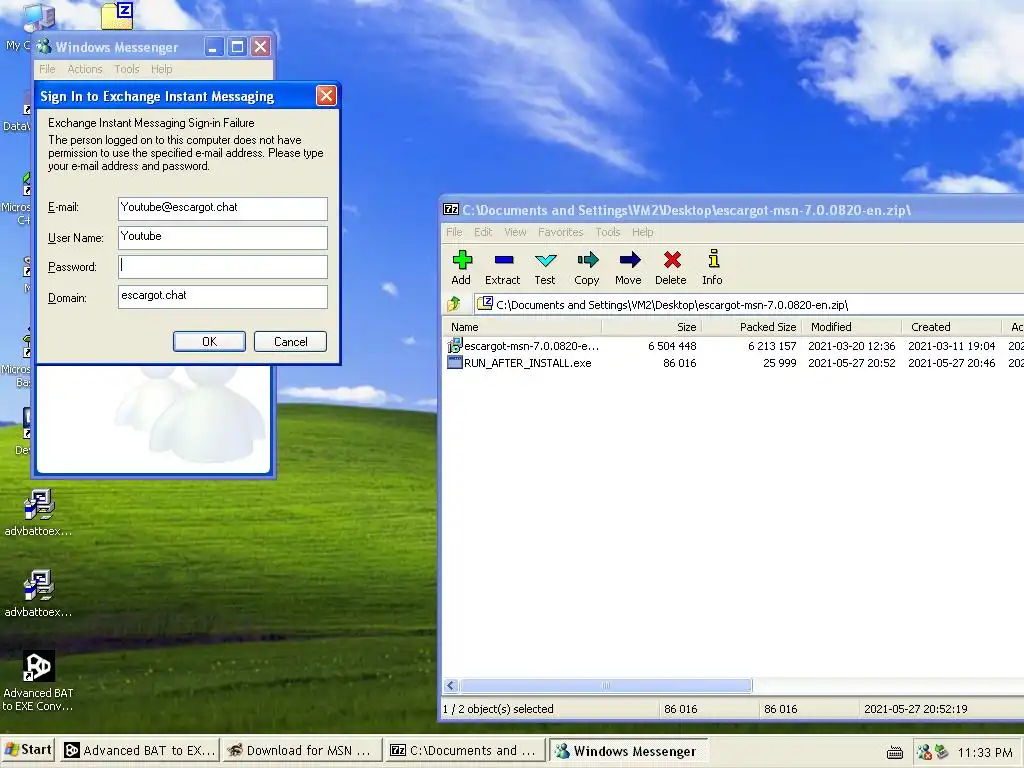
Task: Click the User Name input field
Action: coord(223,238)
